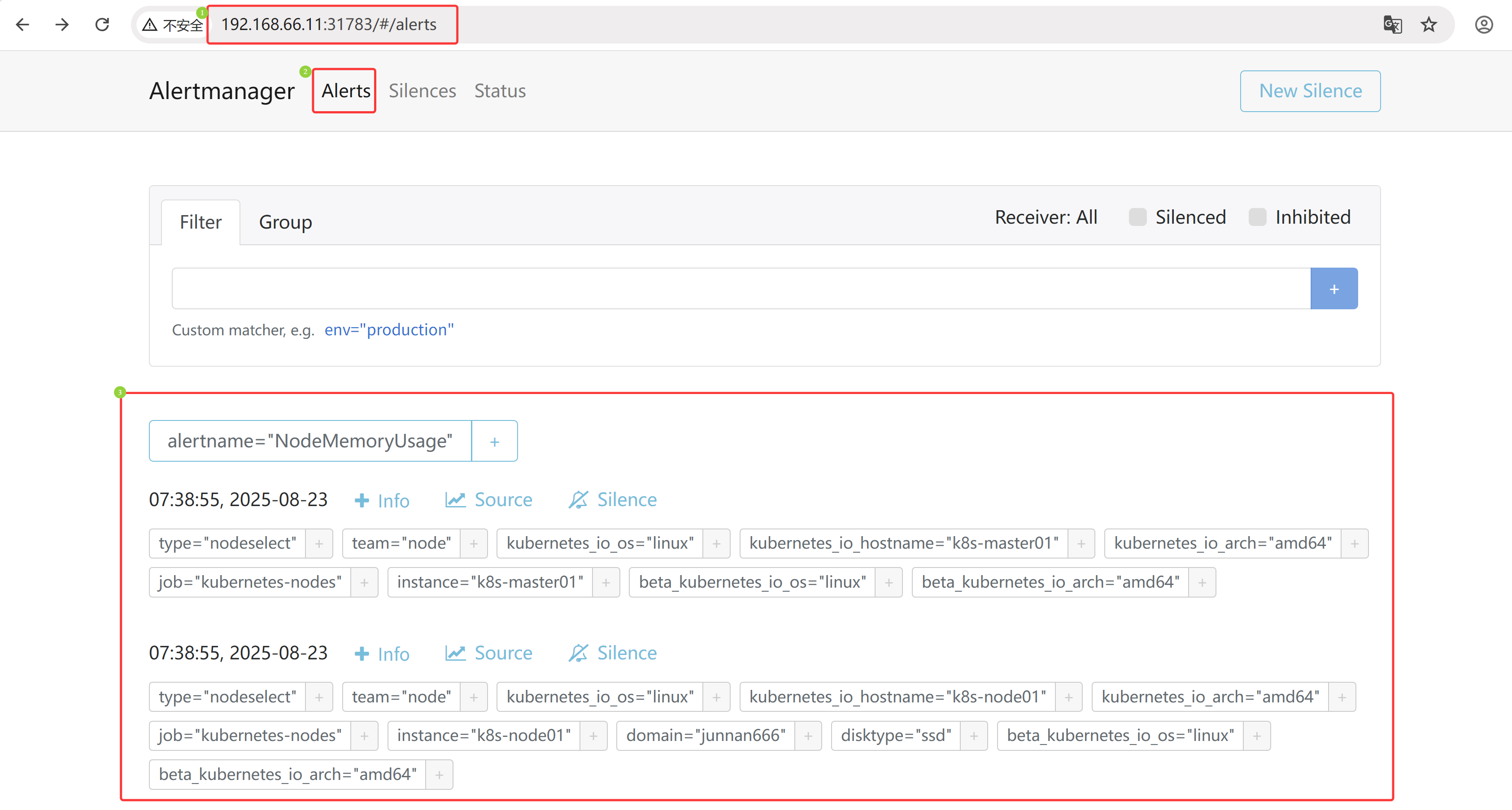This screenshot has width=1512, height=810.
Task: Open the Status navigation item
Action: 500,91
